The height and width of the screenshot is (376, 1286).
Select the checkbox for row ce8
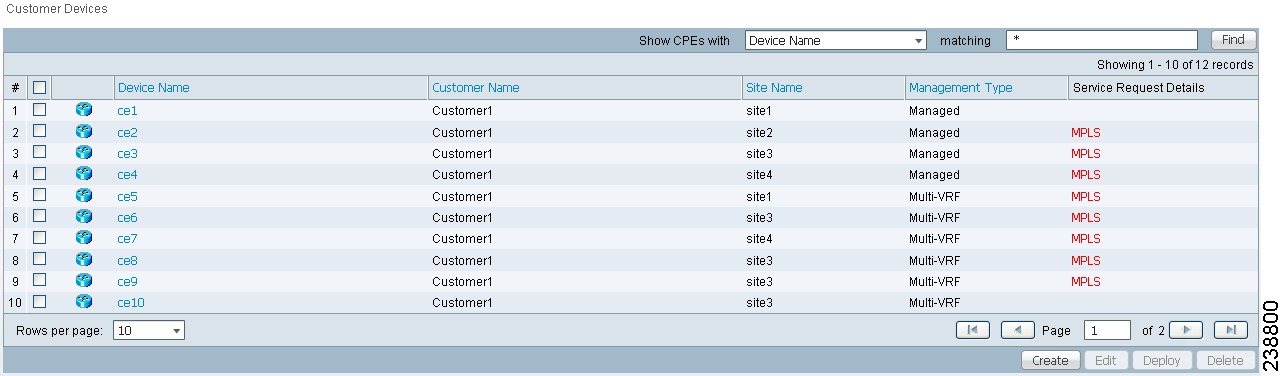pos(39,259)
